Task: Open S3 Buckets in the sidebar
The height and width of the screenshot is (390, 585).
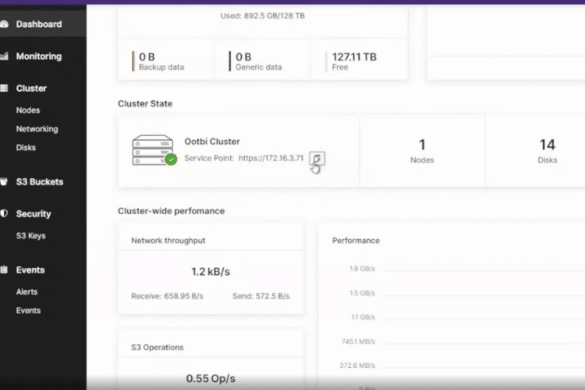Action: tap(40, 182)
